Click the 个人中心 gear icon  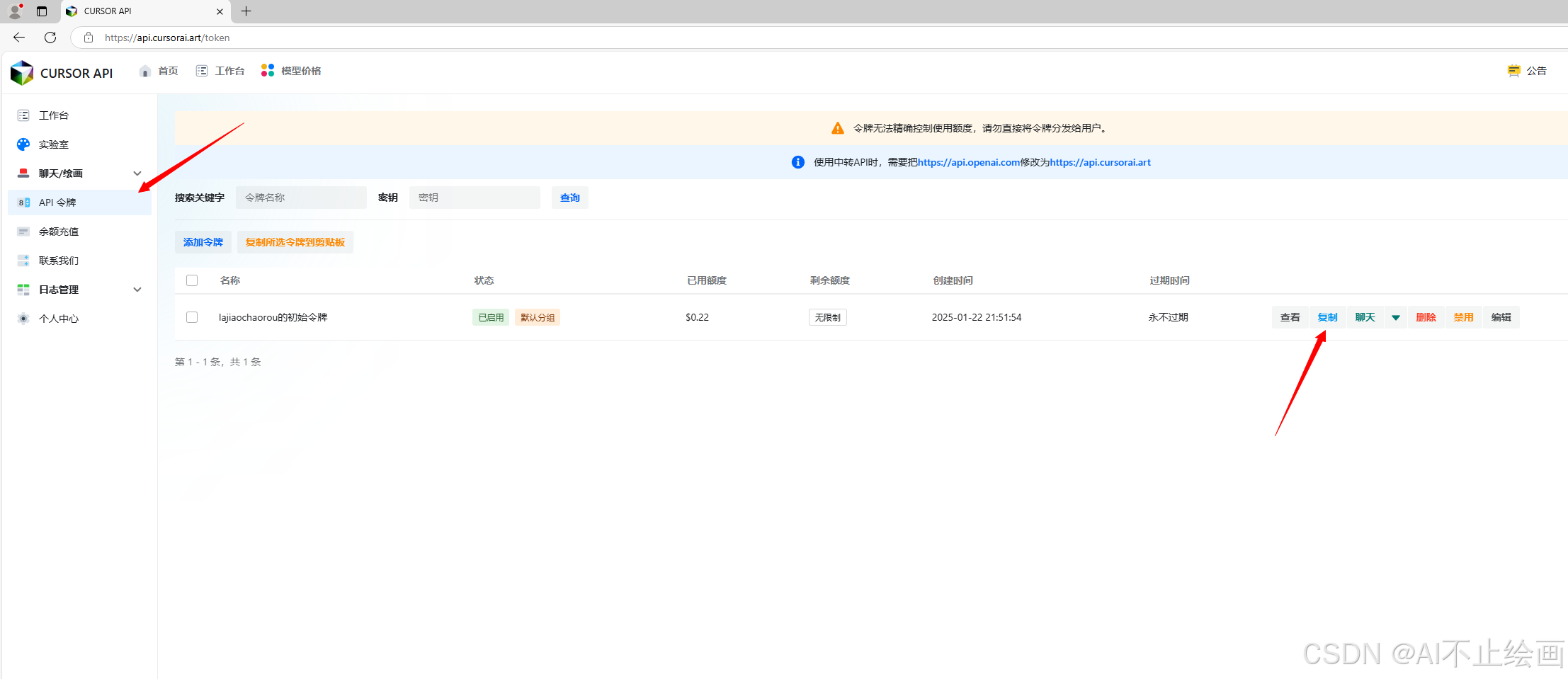23,319
